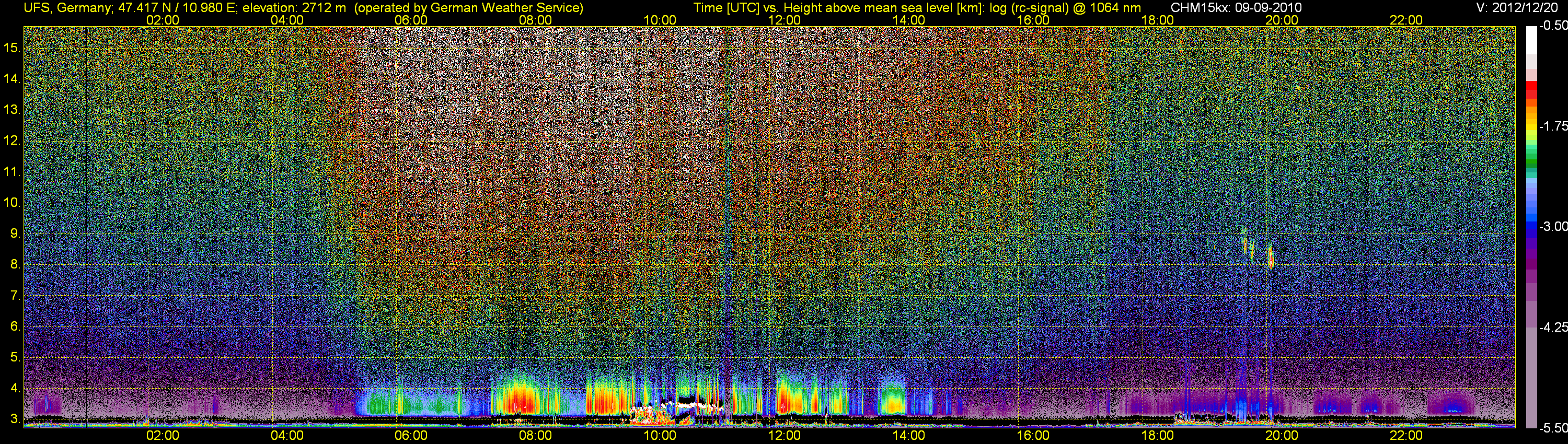
Task: Click '10:00' on the bottom time axis
Action: click(x=660, y=436)
